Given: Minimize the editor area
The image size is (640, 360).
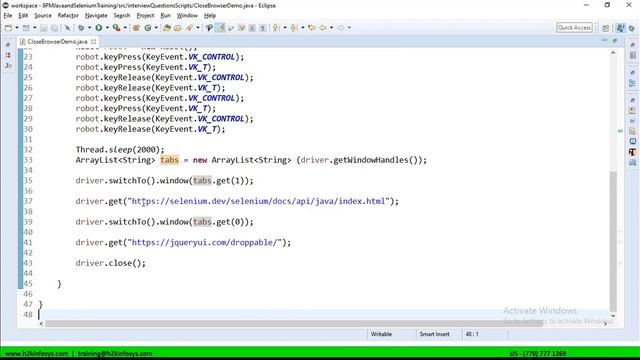Looking at the screenshot, I should (x=604, y=40).
